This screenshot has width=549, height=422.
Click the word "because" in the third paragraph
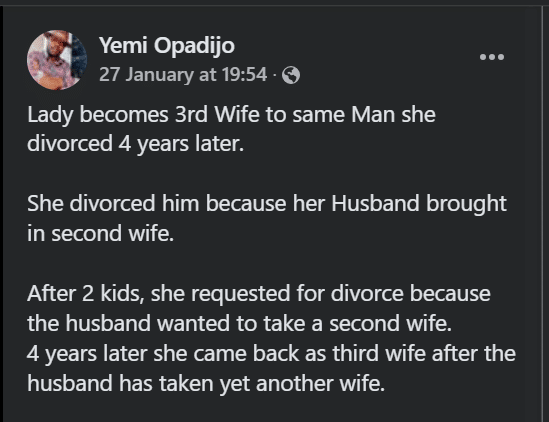point(450,293)
